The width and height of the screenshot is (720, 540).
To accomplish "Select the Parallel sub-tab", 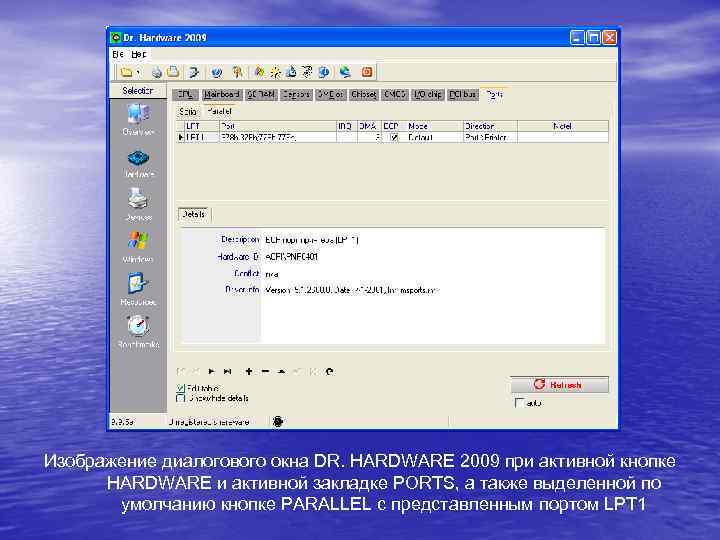I will coord(219,111).
